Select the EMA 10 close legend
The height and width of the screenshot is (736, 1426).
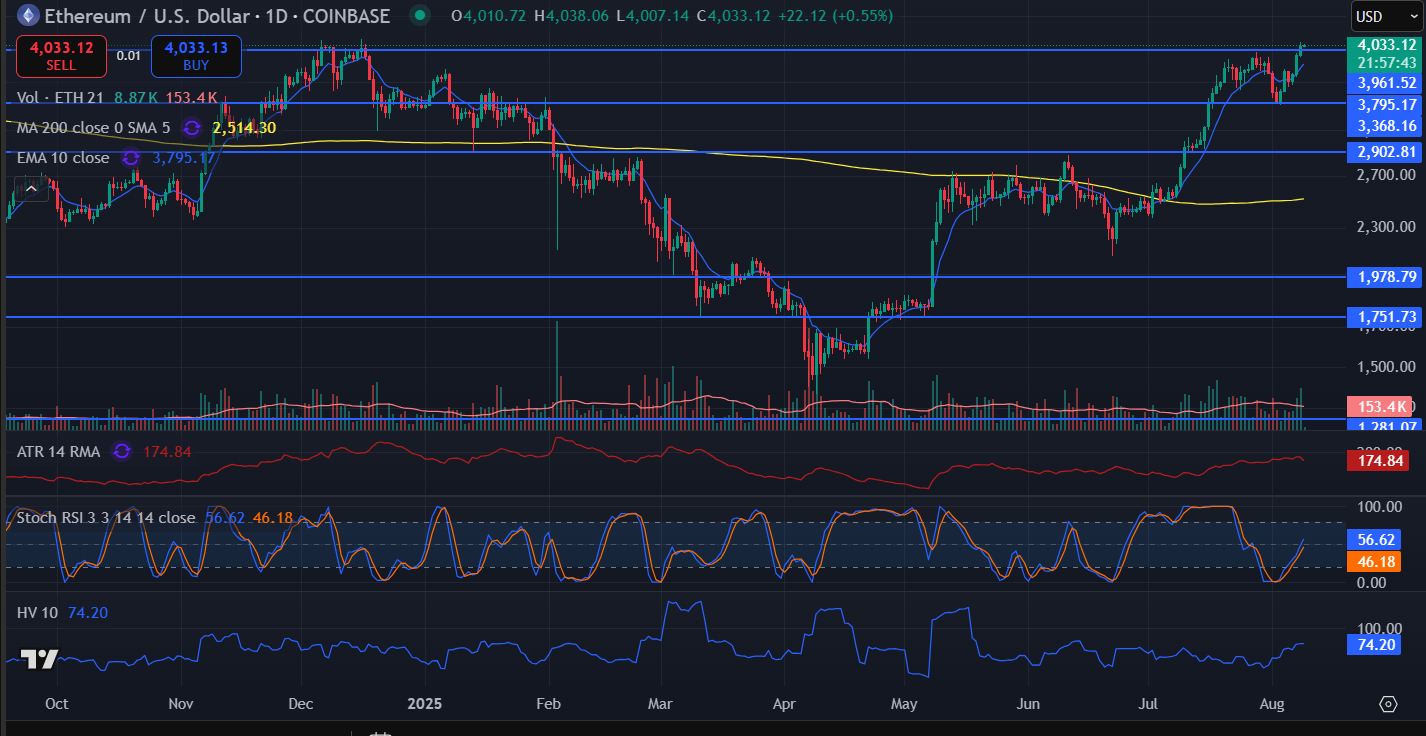pos(63,158)
